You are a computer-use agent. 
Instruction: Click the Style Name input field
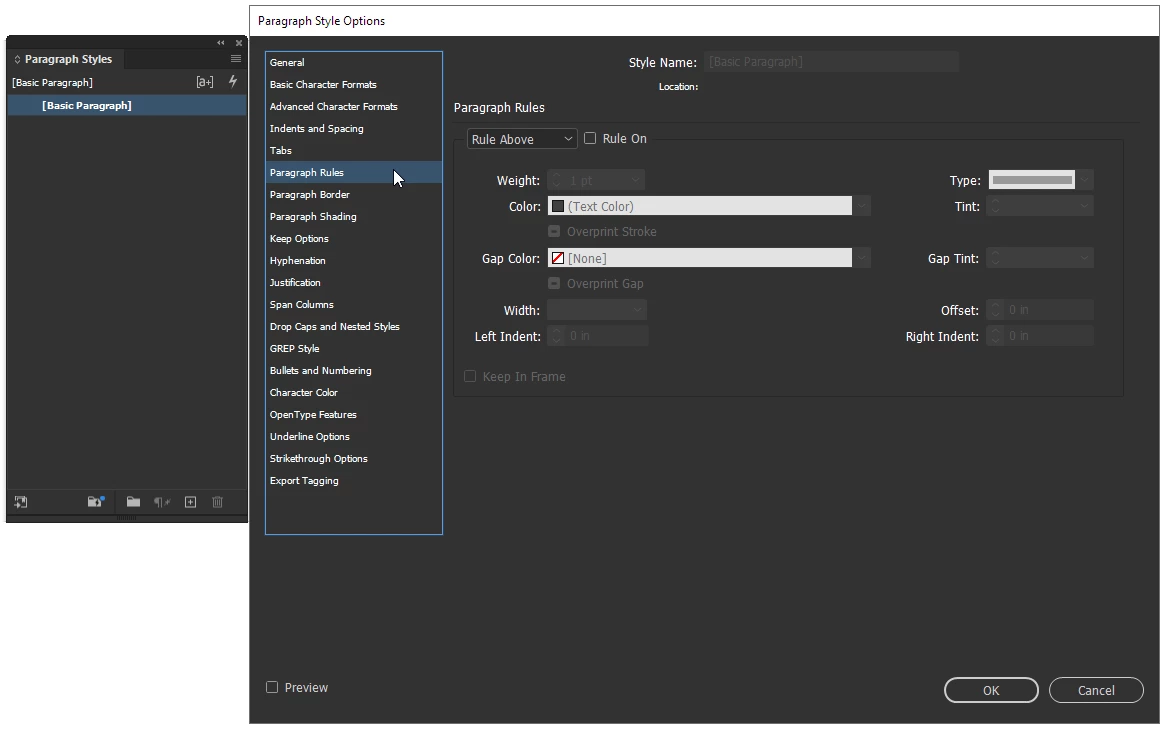point(831,62)
